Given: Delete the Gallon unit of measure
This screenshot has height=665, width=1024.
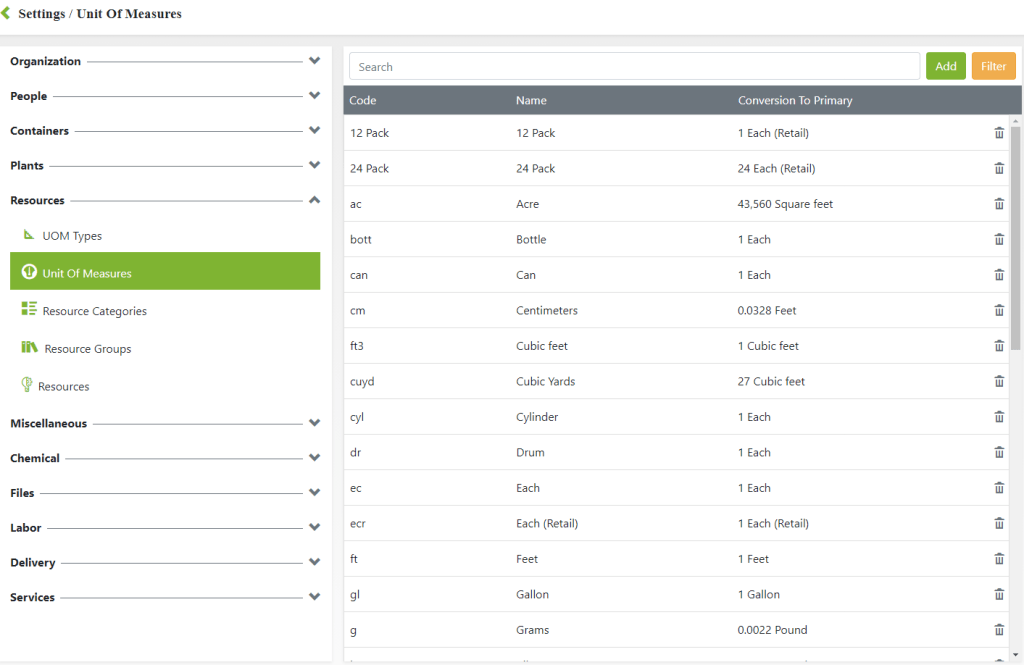Looking at the screenshot, I should coord(999,595).
